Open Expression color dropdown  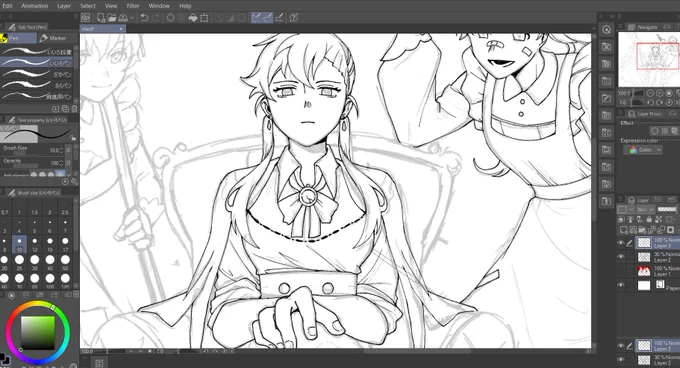point(643,150)
